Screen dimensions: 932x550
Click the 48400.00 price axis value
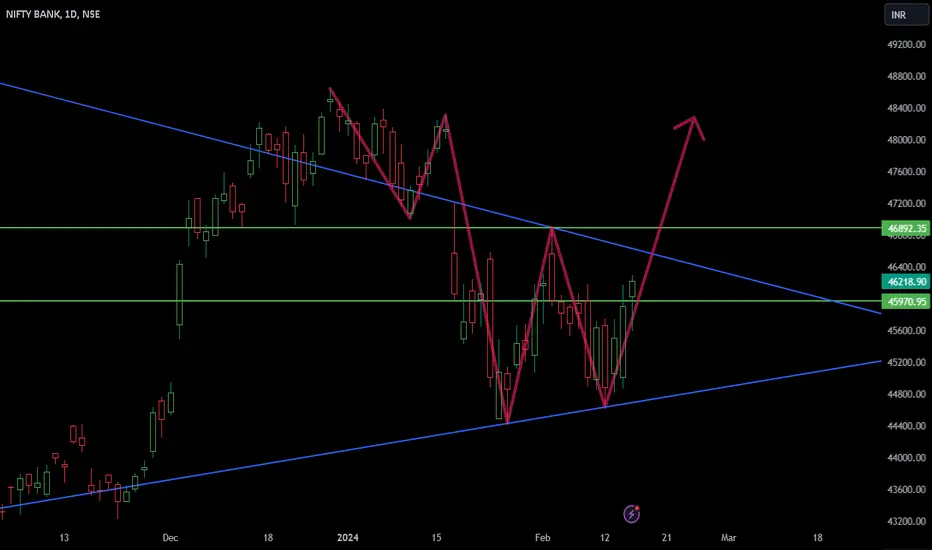906,108
